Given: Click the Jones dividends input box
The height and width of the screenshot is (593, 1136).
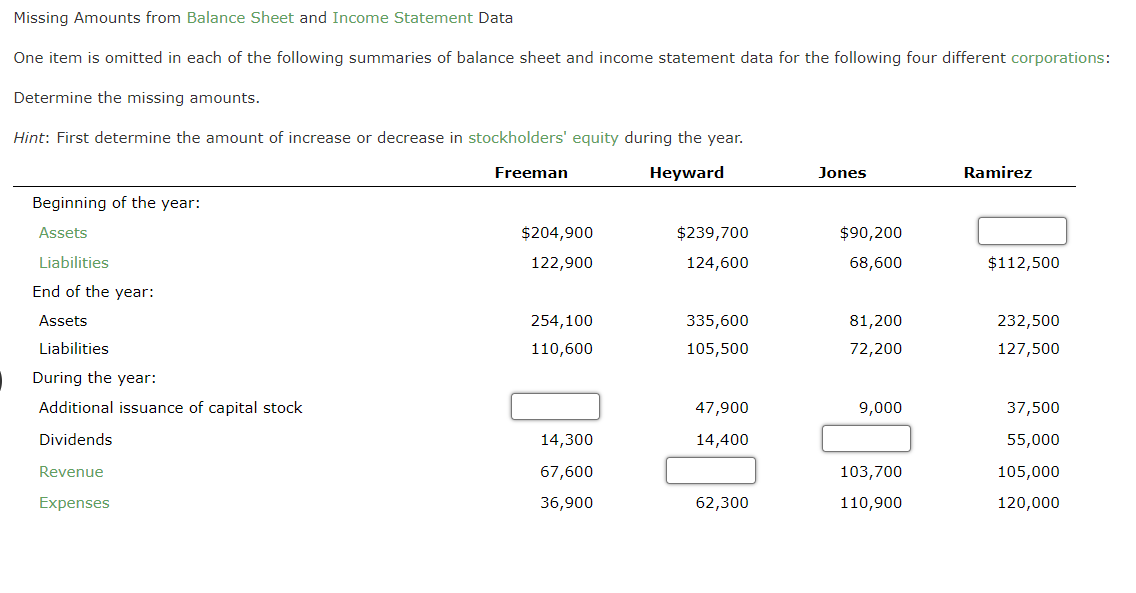Looking at the screenshot, I should pos(866,438).
